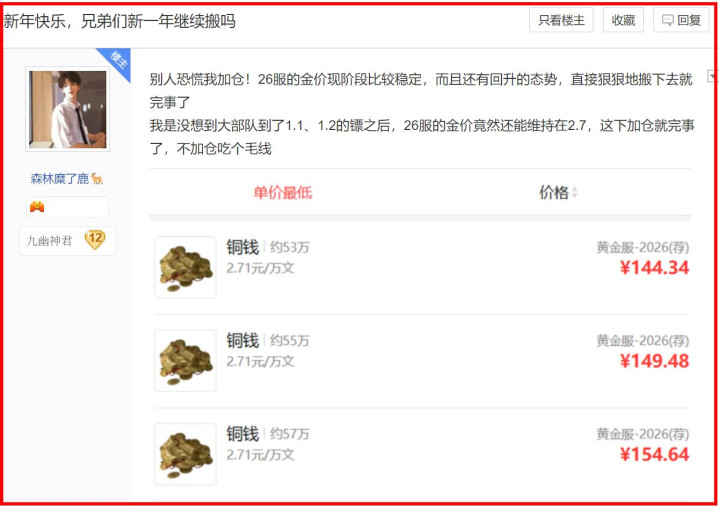This screenshot has width=719, height=506.
Task: Open the poster's avatar picture
Action: click(68, 109)
